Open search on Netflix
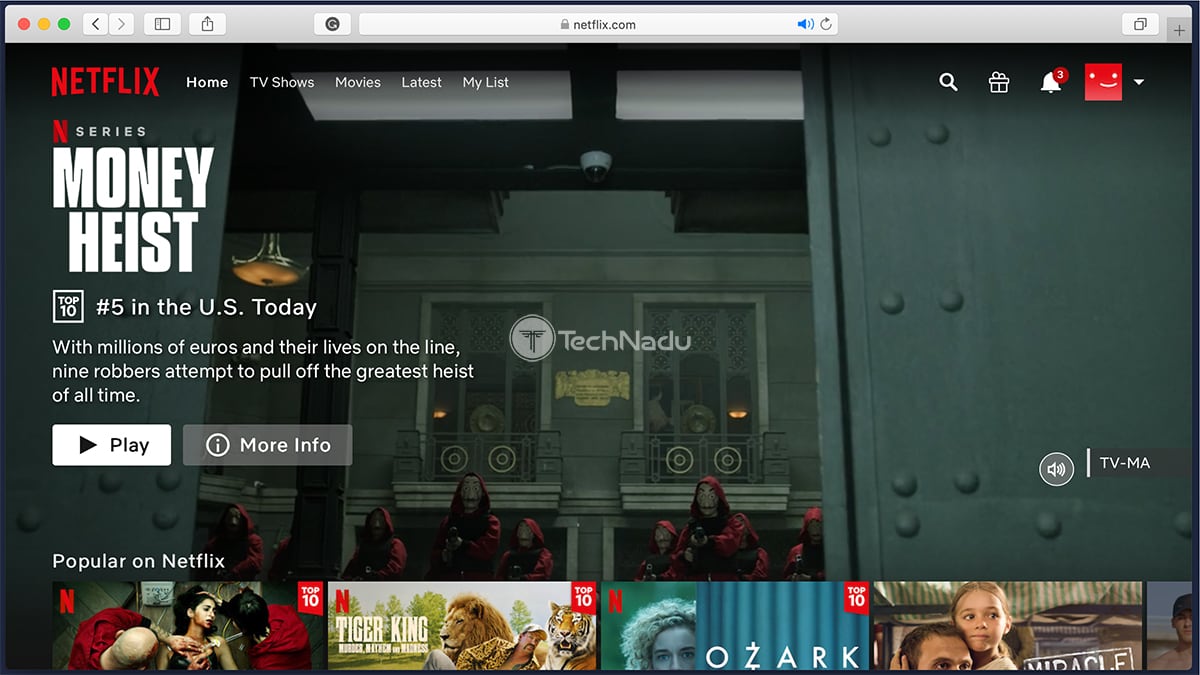 point(948,82)
